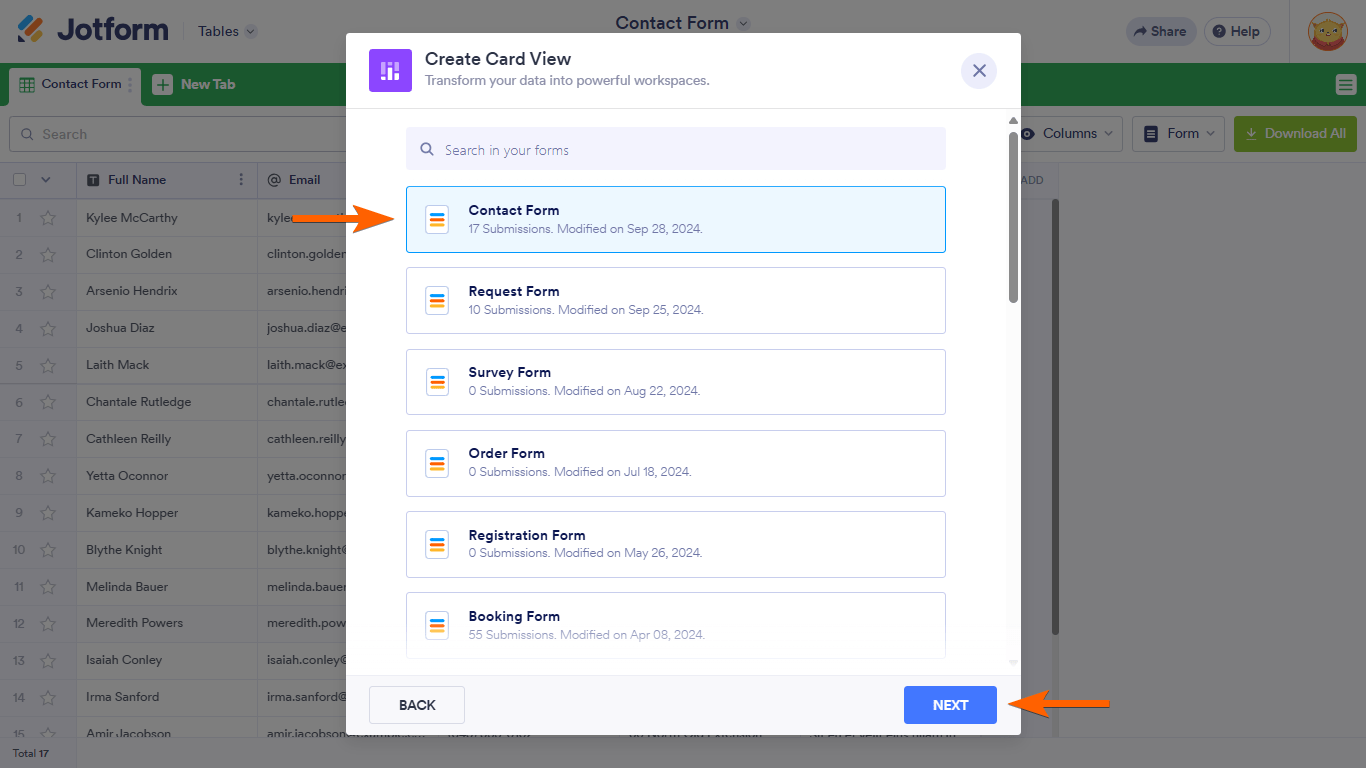Select Booking Form in the list
This screenshot has height=768, width=1366.
676,625
